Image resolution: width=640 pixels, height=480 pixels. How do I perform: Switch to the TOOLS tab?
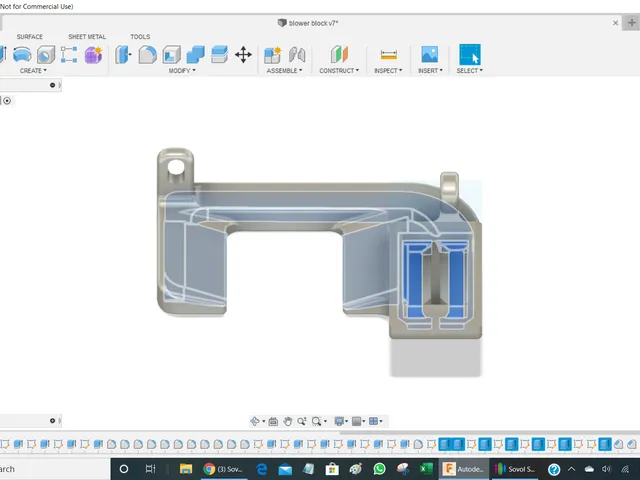coord(140,37)
